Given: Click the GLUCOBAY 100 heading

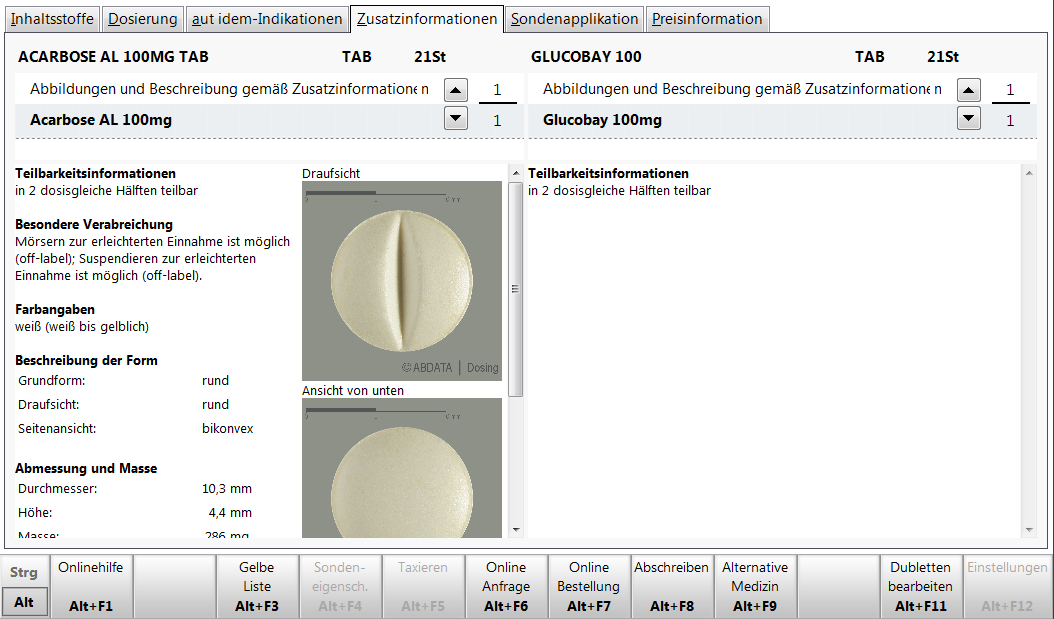Looking at the screenshot, I should pos(586,57).
